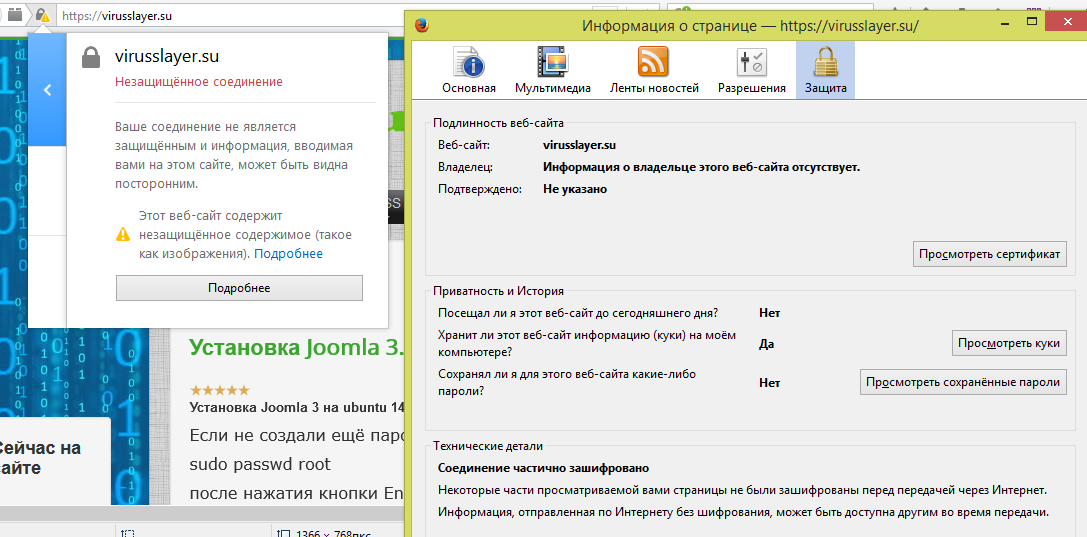
Task: Click the Firefox logo in Page Info titlebar
Action: click(x=422, y=26)
